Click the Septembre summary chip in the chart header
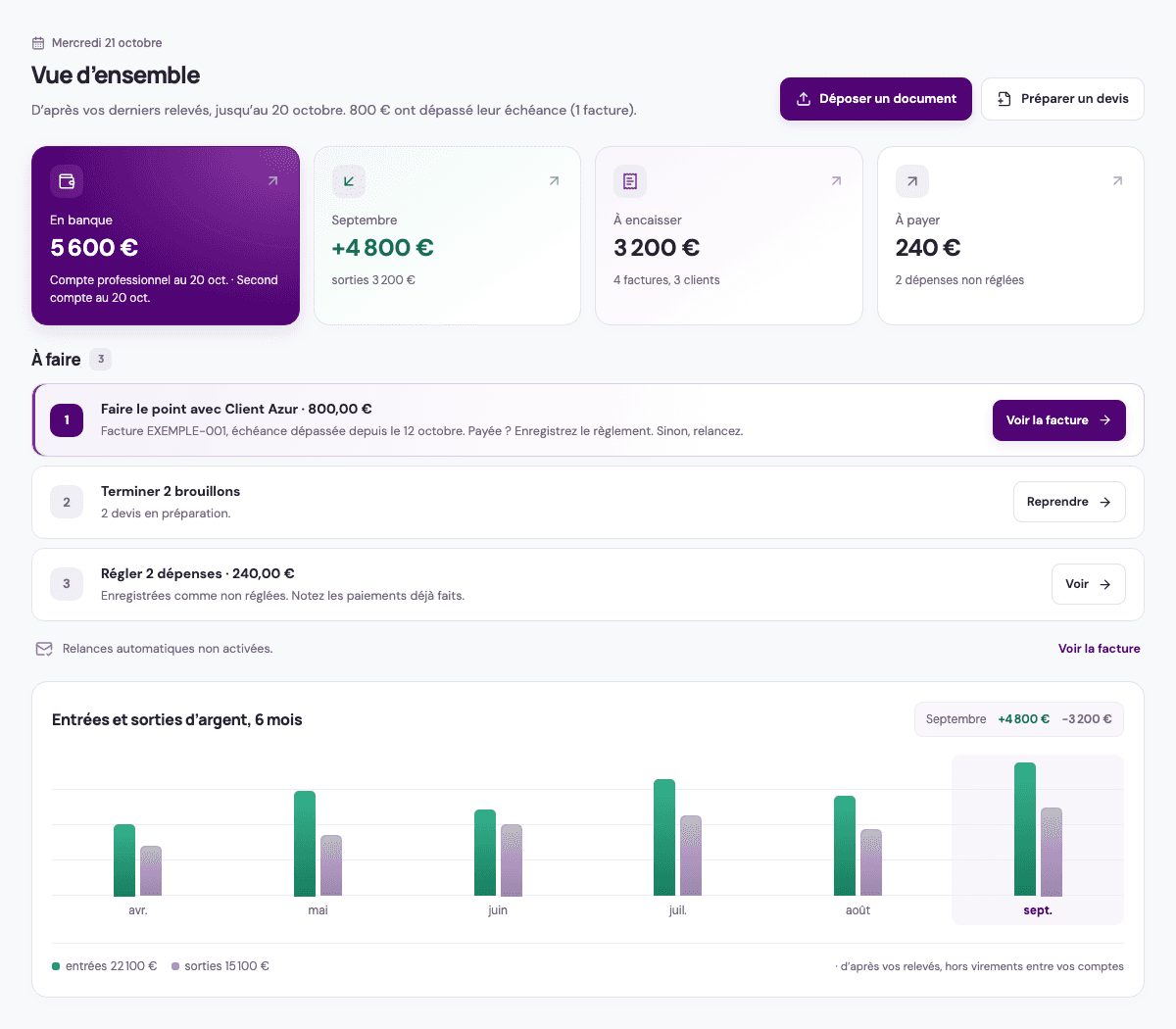The image size is (1176, 1029). point(1019,719)
